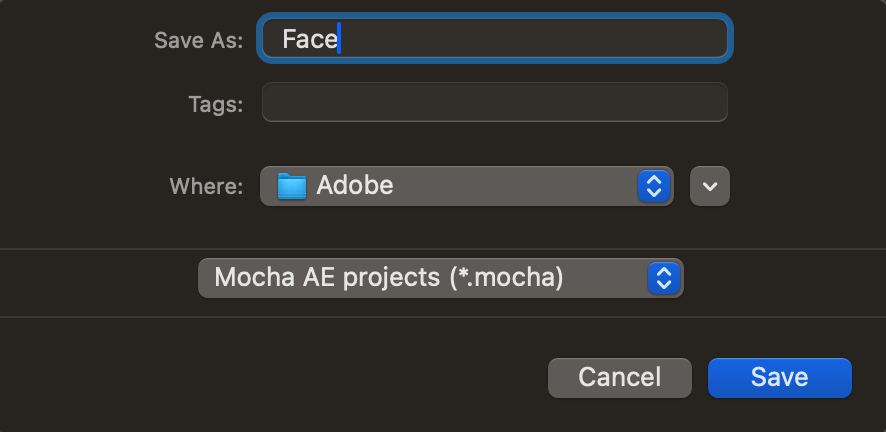This screenshot has width=886, height=432.
Task: Cancel the save dialog
Action: pyautogui.click(x=620, y=378)
